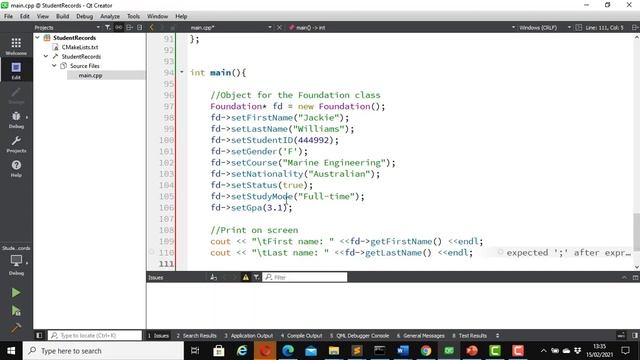Toggle right sidebar visibility
Image resolution: width=640 pixels, height=360 pixels.
pos(635,336)
